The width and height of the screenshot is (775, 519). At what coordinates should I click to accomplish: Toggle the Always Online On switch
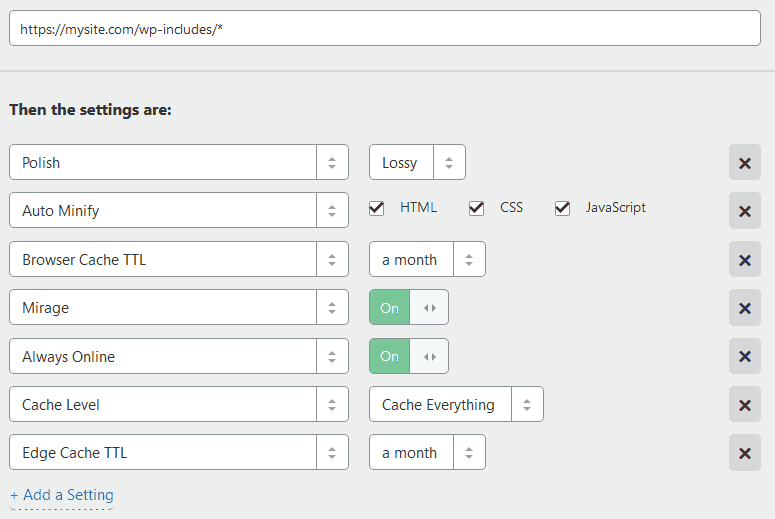point(409,356)
